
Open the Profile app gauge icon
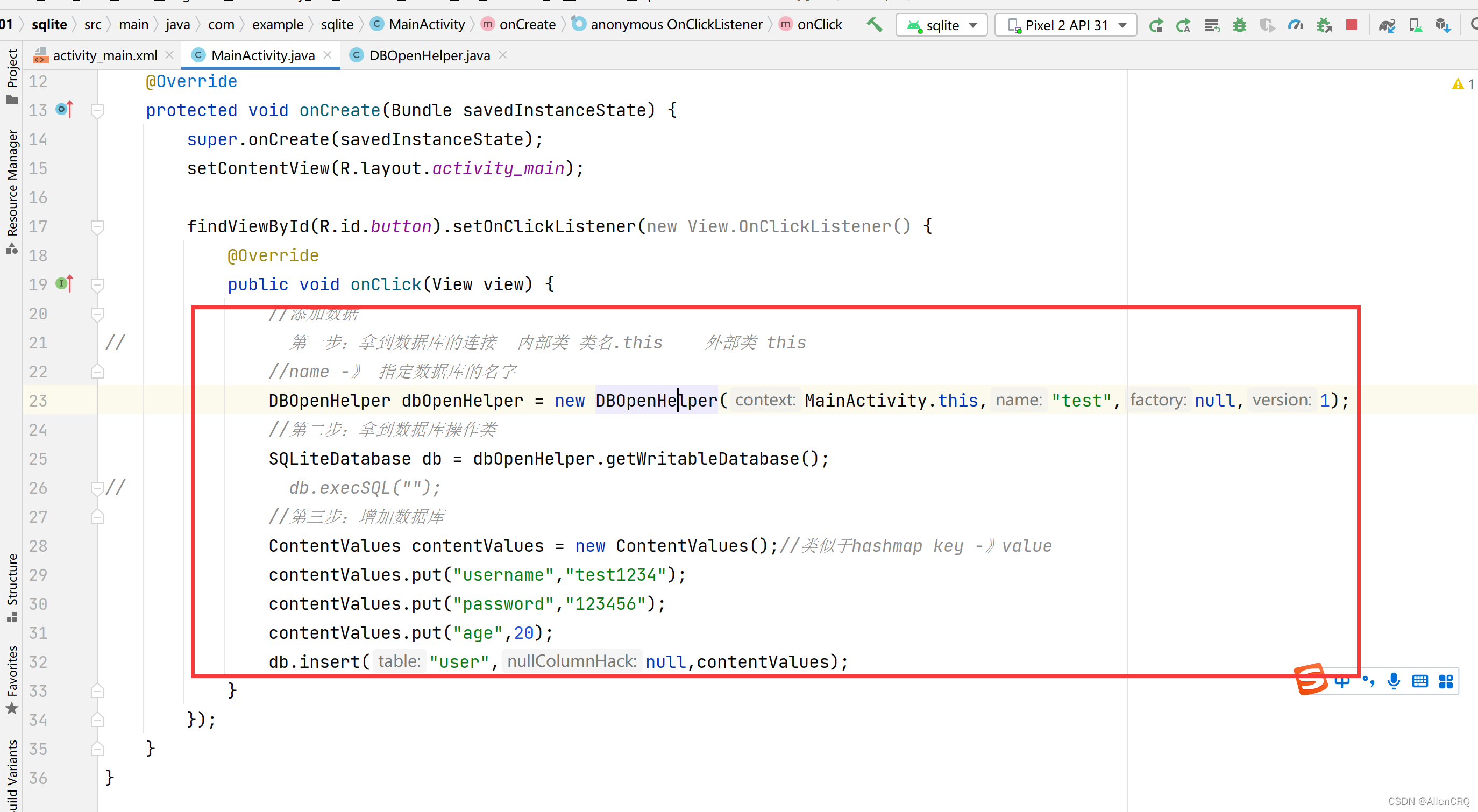[1296, 25]
